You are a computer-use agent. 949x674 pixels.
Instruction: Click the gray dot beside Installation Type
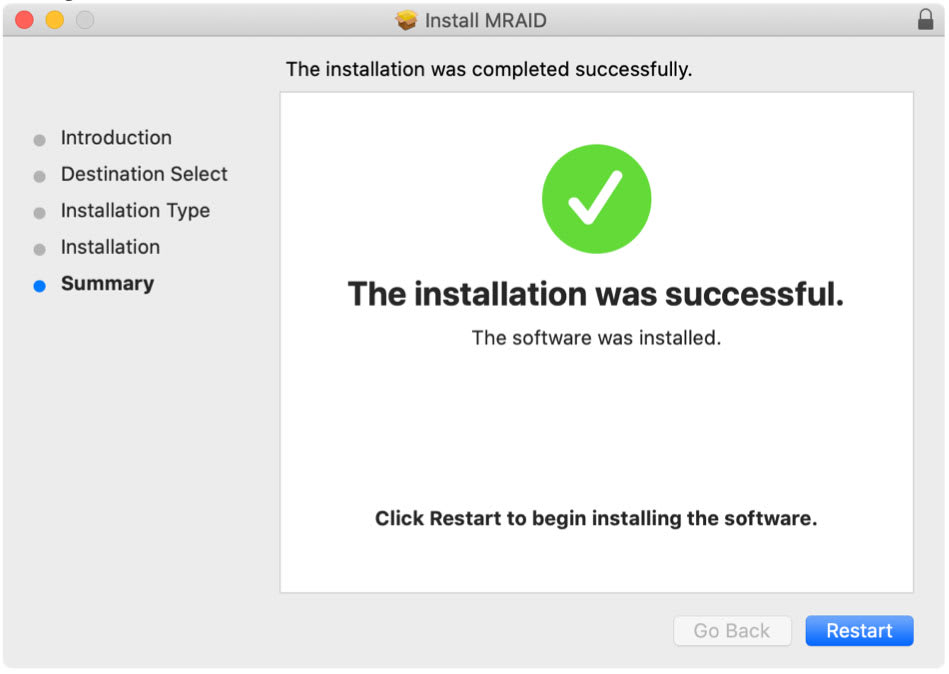(x=38, y=212)
